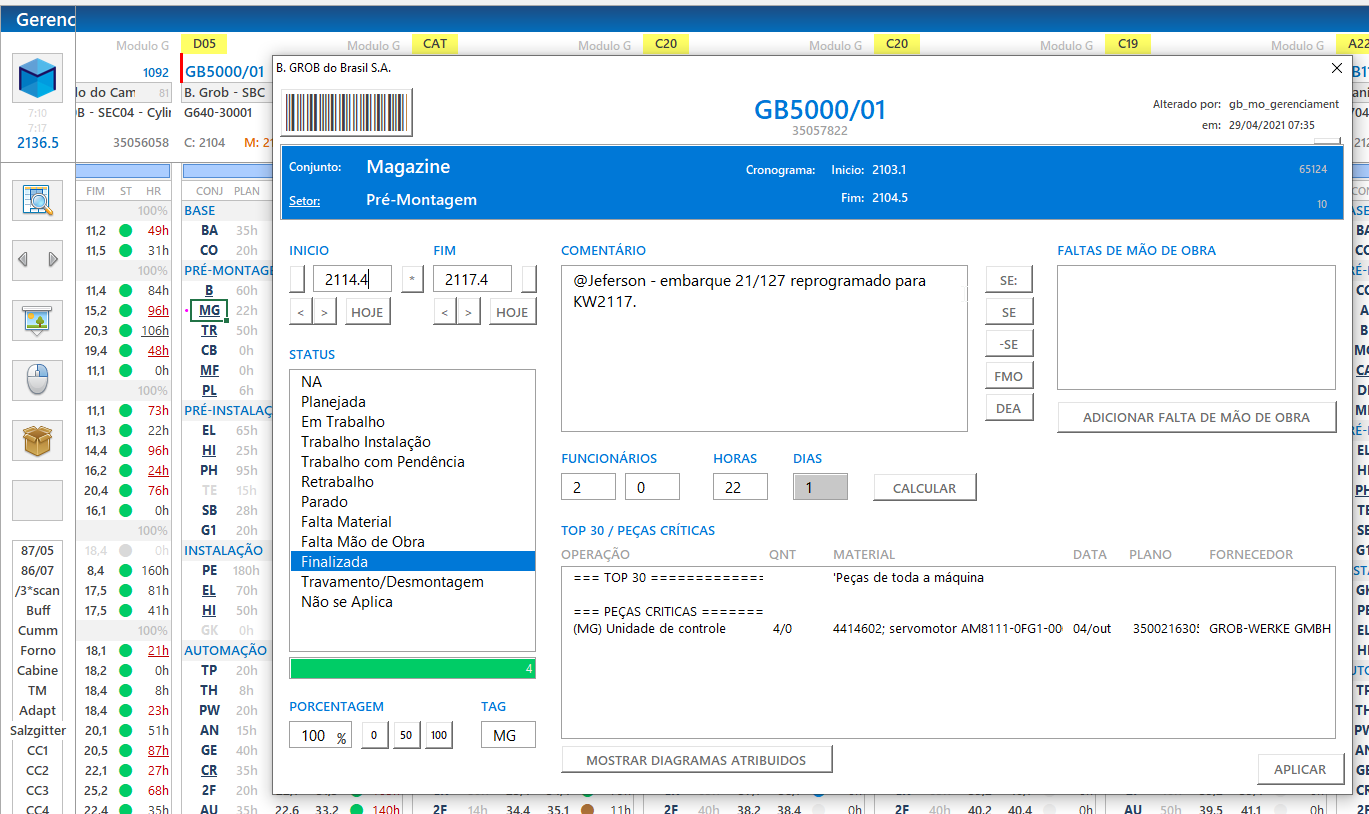Select status Retrabalho

(x=412, y=482)
